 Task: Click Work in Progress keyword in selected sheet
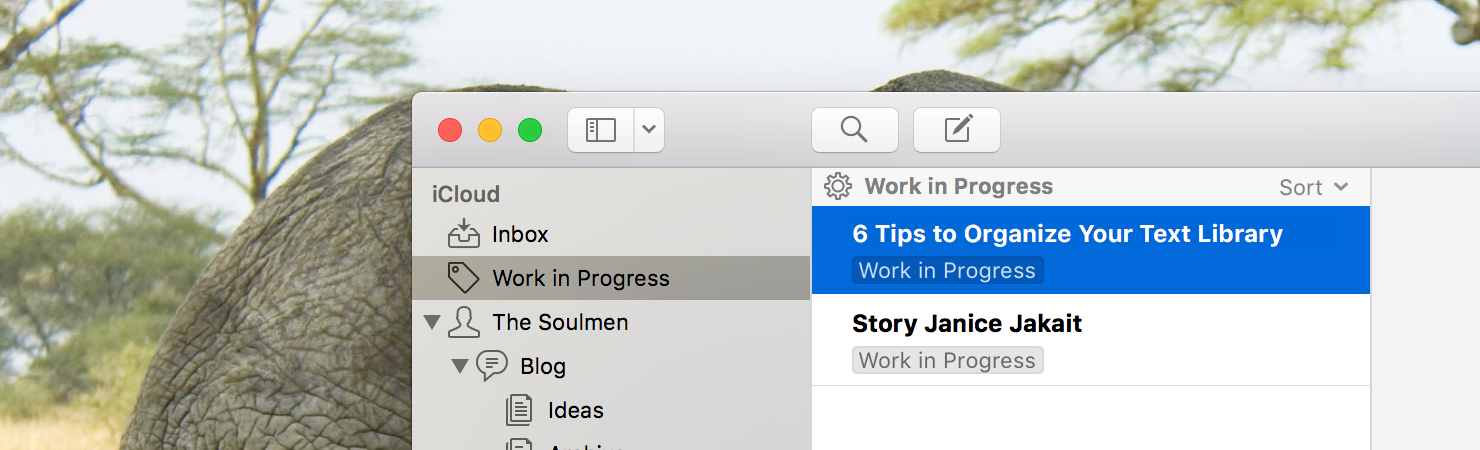pyautogui.click(x=947, y=270)
